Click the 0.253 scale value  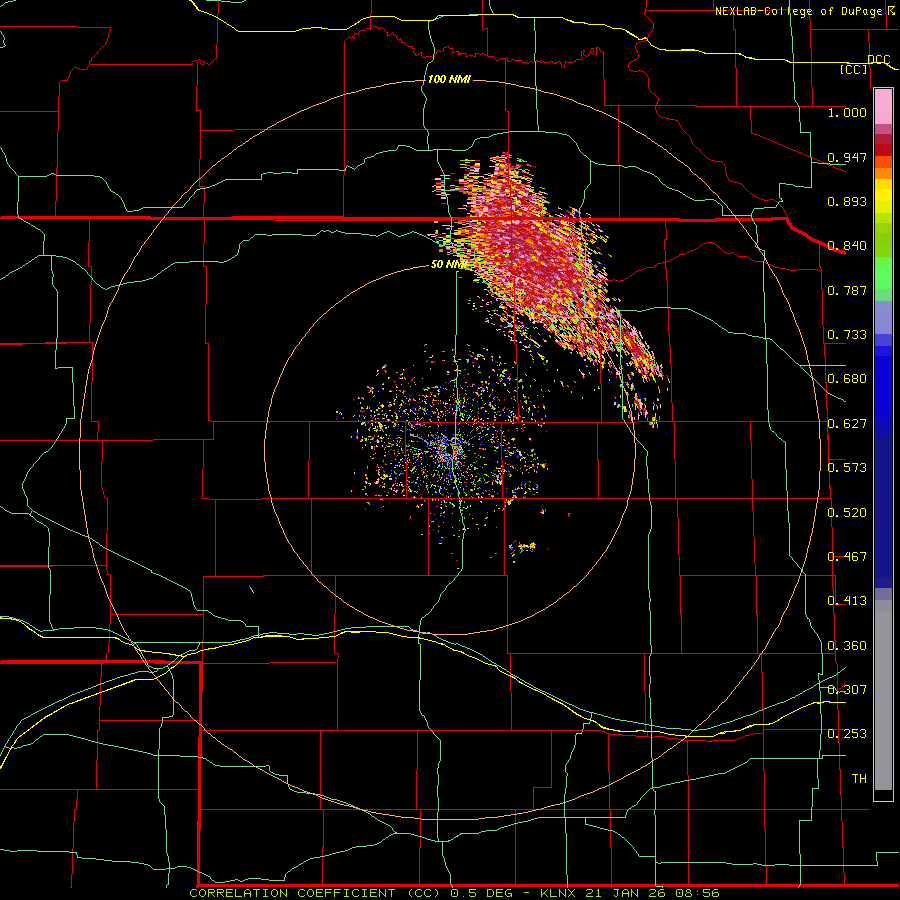[847, 734]
